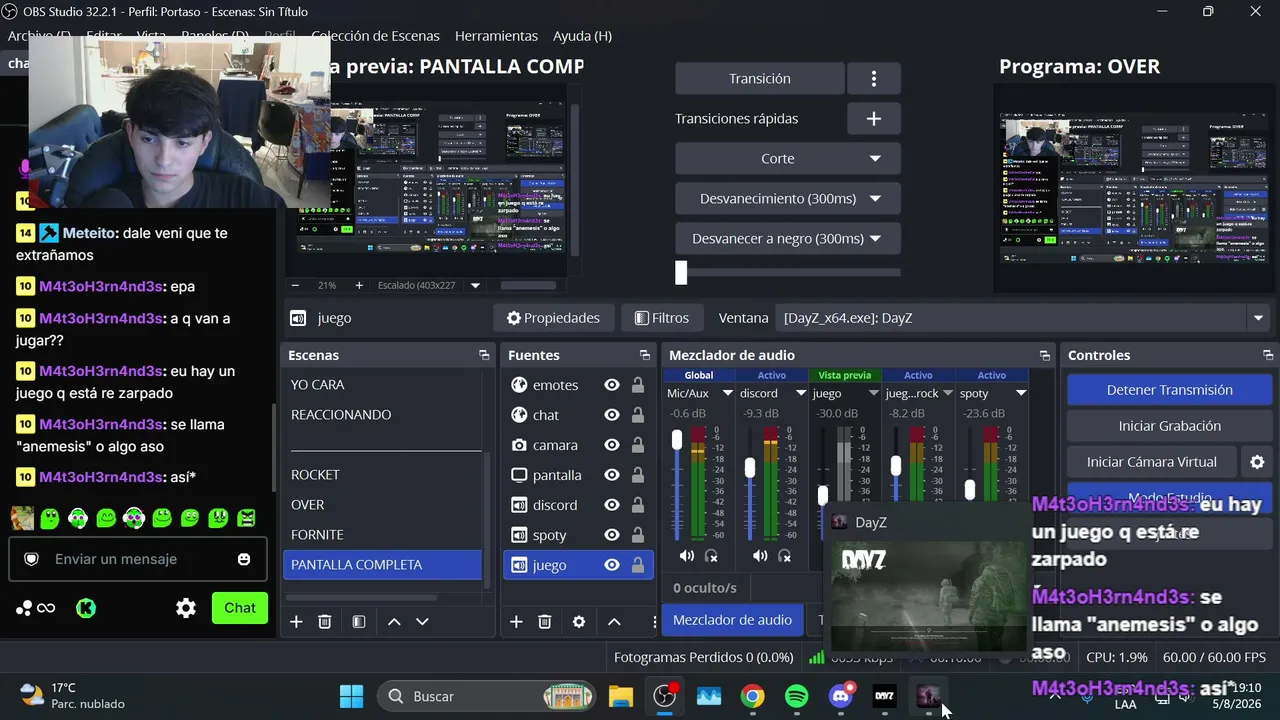Open Spotify from the taskbar
This screenshot has height=720, width=1280.
point(797,696)
